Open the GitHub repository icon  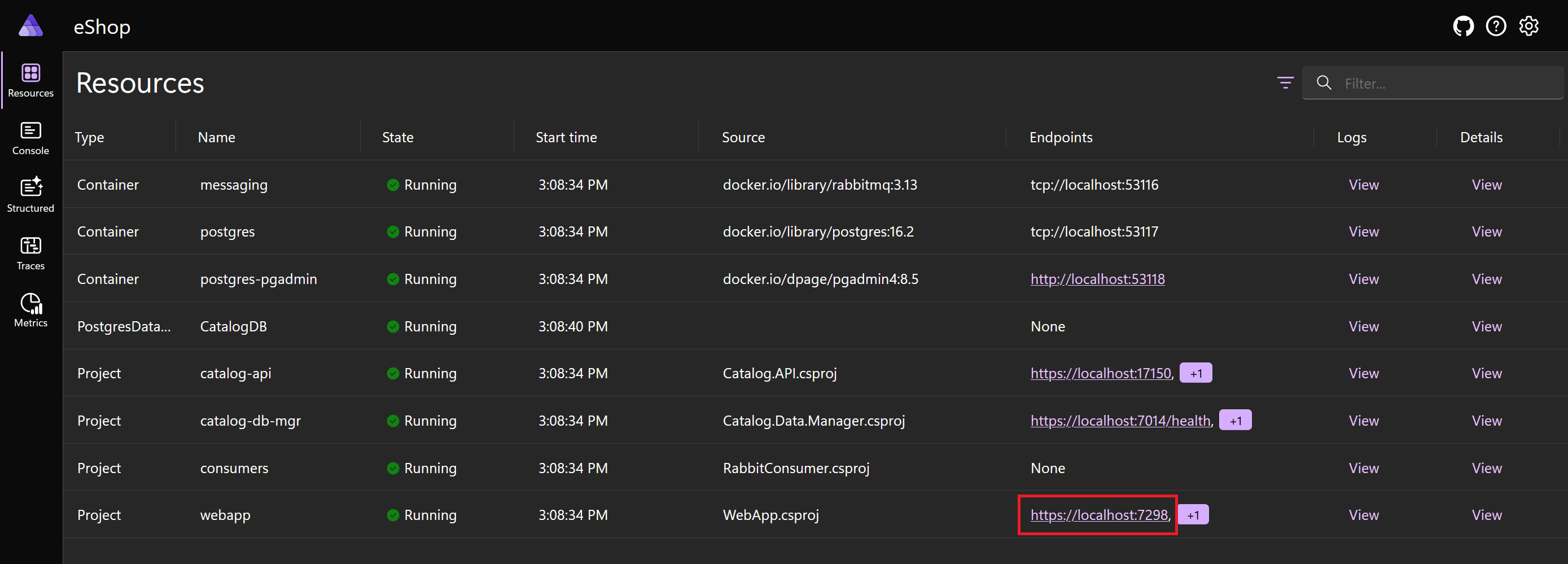click(1464, 25)
